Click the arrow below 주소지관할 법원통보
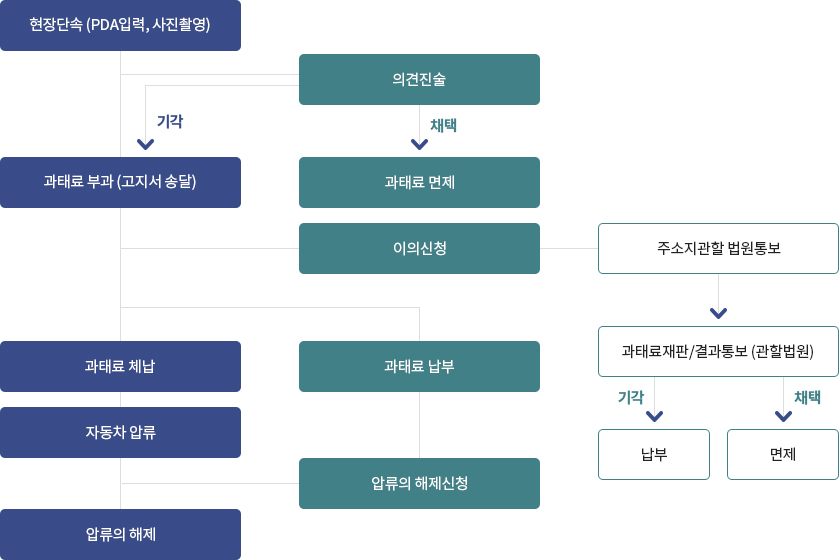 click(718, 313)
